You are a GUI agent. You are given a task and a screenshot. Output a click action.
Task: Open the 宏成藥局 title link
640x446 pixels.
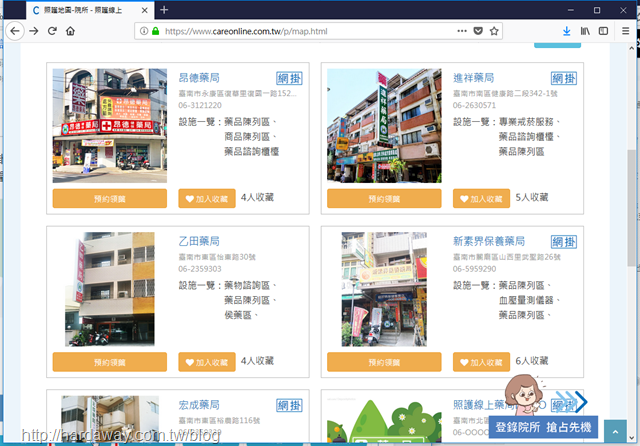pyautogui.click(x=199, y=405)
